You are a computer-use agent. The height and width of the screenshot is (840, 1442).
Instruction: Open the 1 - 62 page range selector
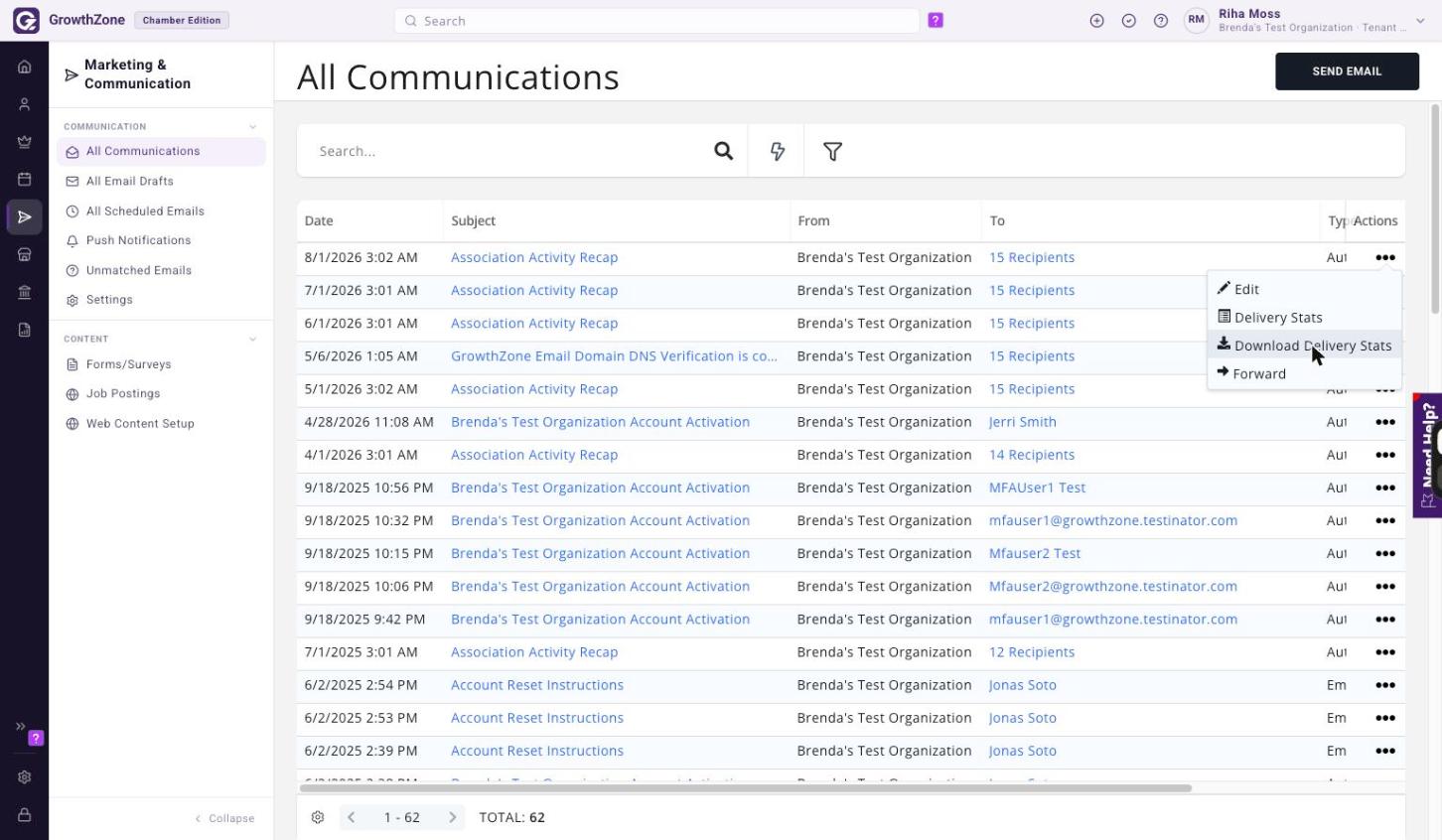401,817
